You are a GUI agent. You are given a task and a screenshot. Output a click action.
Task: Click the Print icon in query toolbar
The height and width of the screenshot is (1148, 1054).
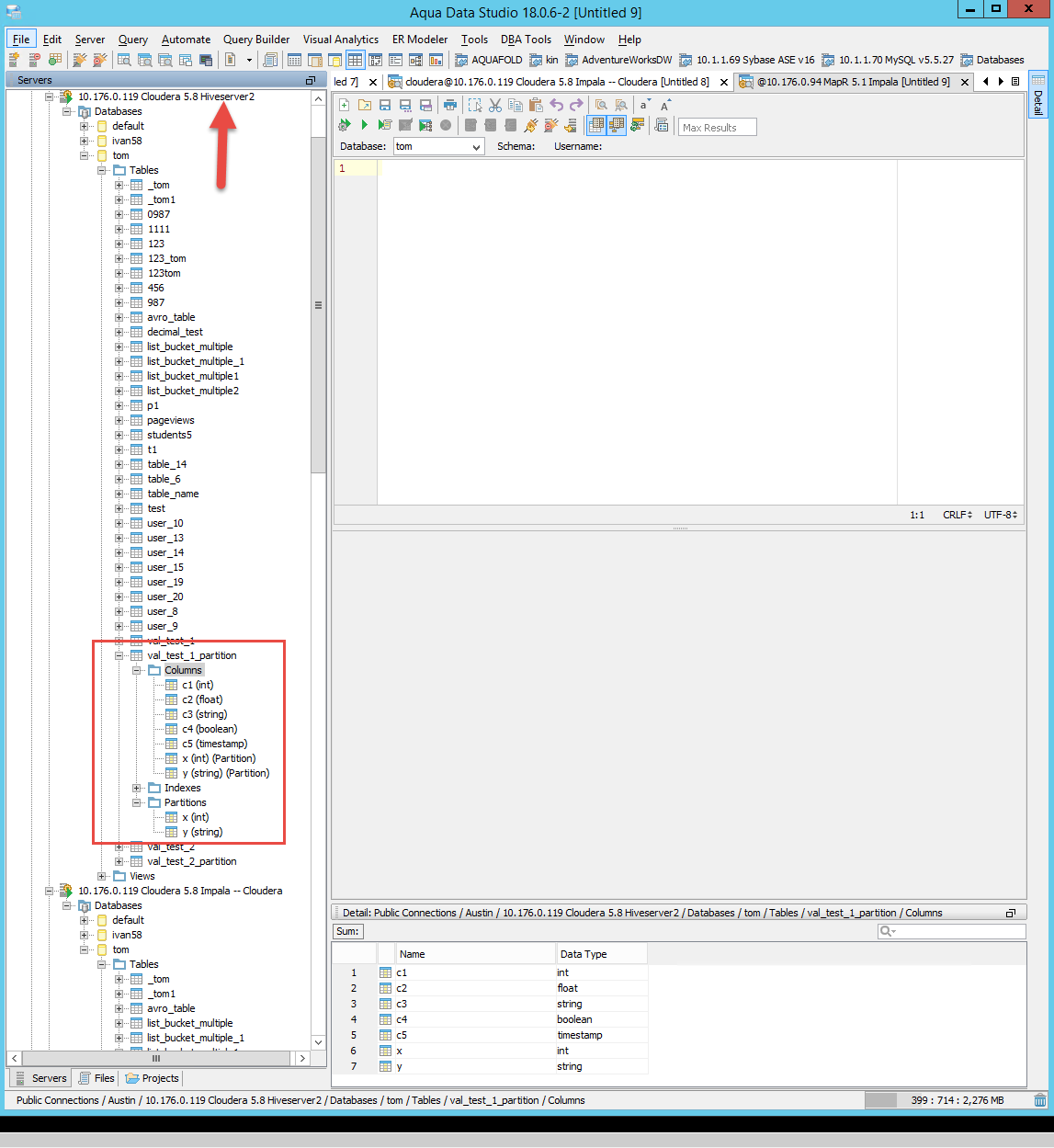click(x=450, y=105)
